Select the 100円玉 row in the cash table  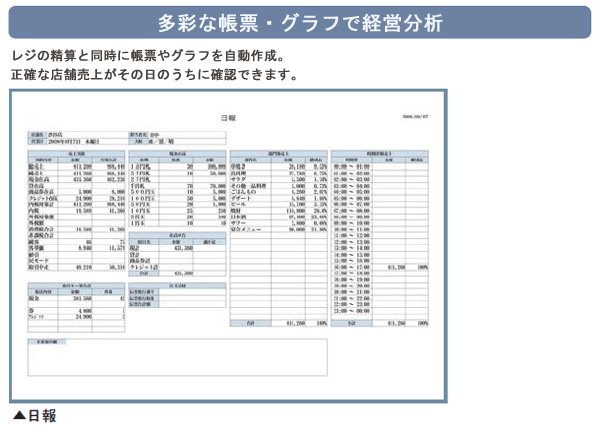pyautogui.click(x=177, y=198)
